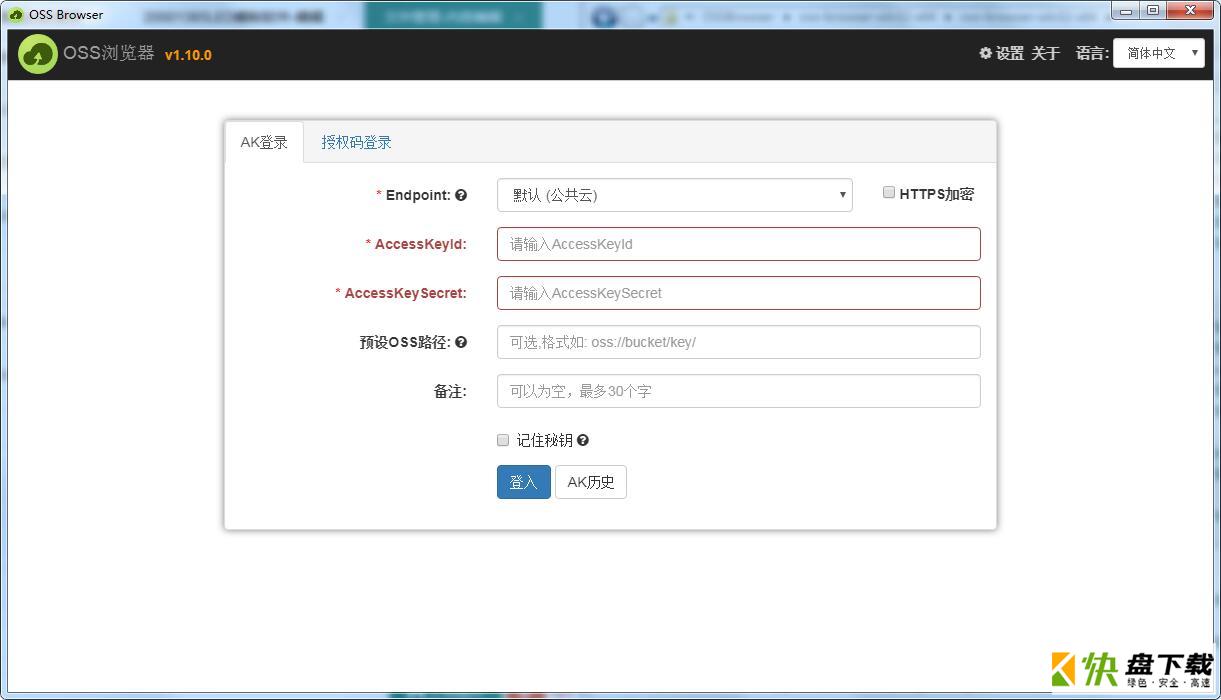Click the 记住秘钥 help question icon
Image resolution: width=1221 pixels, height=700 pixels.
click(x=583, y=440)
